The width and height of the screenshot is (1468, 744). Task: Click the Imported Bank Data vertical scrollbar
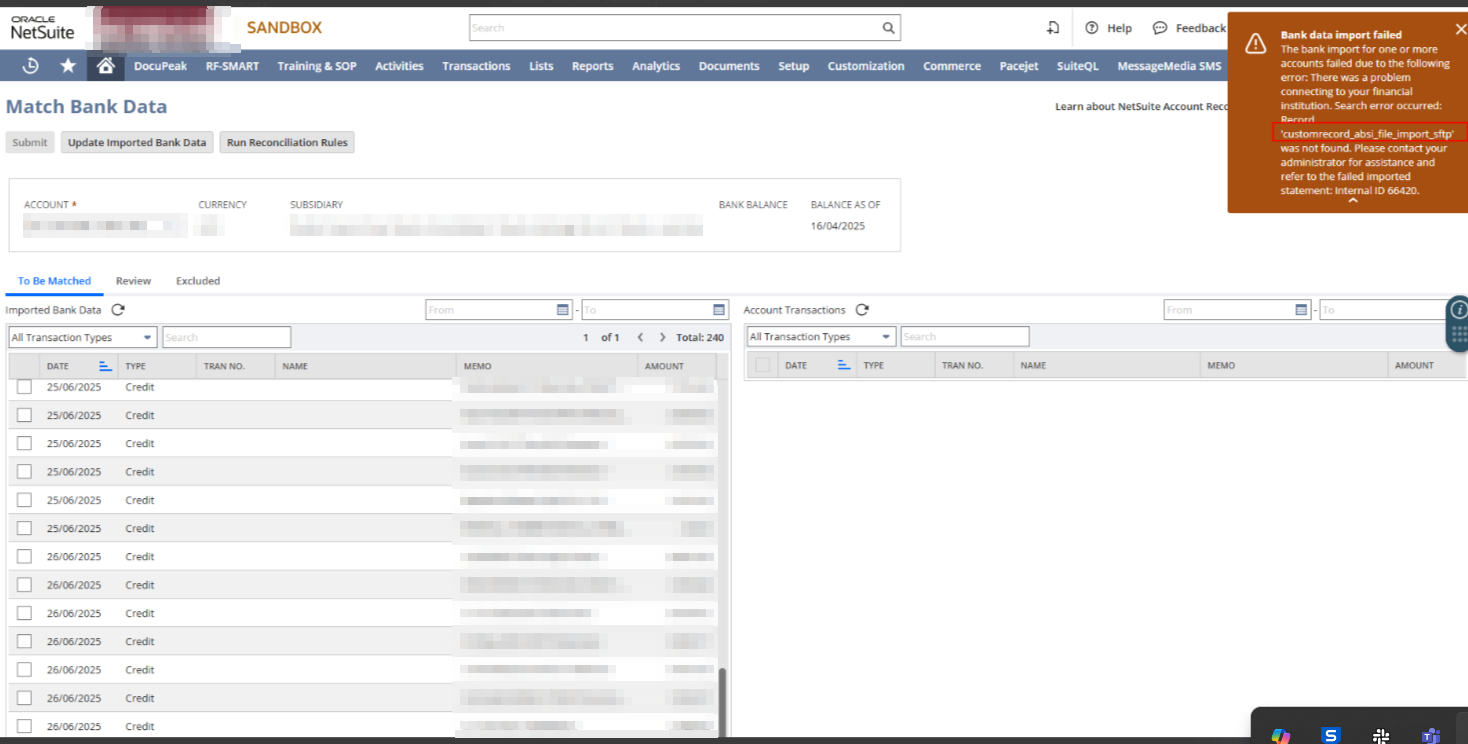724,700
